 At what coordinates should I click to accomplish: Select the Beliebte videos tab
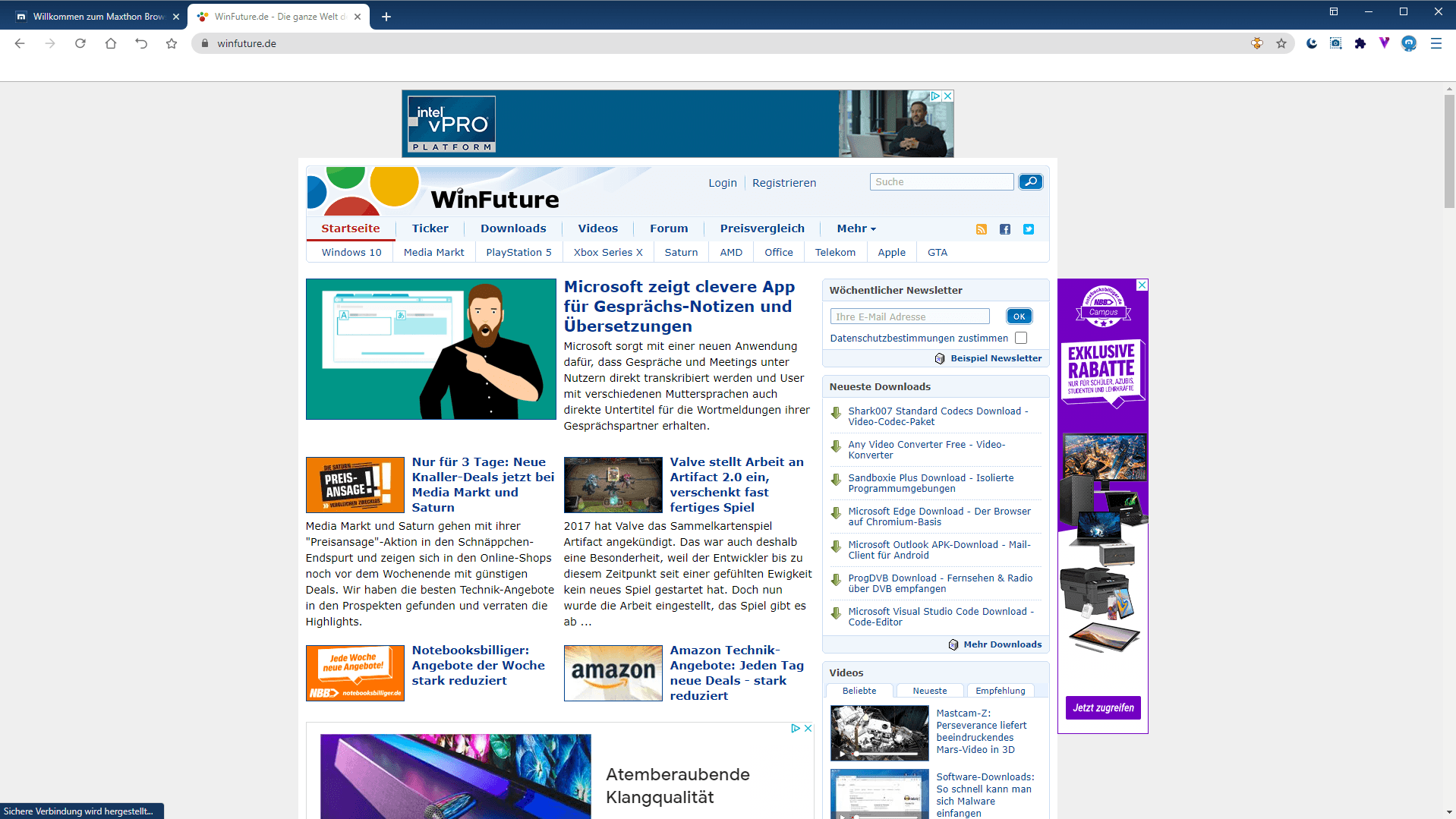point(859,691)
